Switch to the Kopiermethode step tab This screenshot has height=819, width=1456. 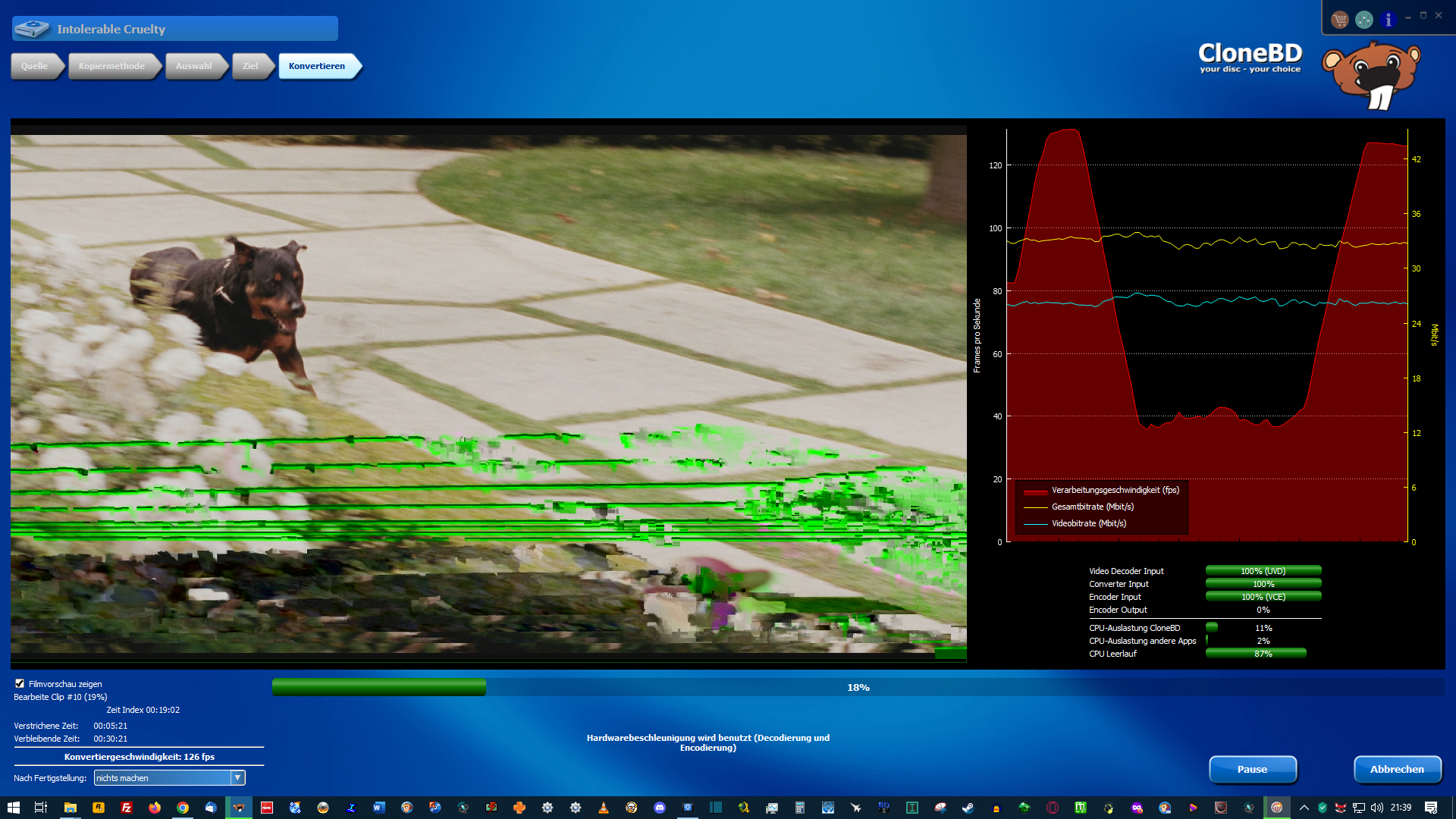pyautogui.click(x=111, y=66)
